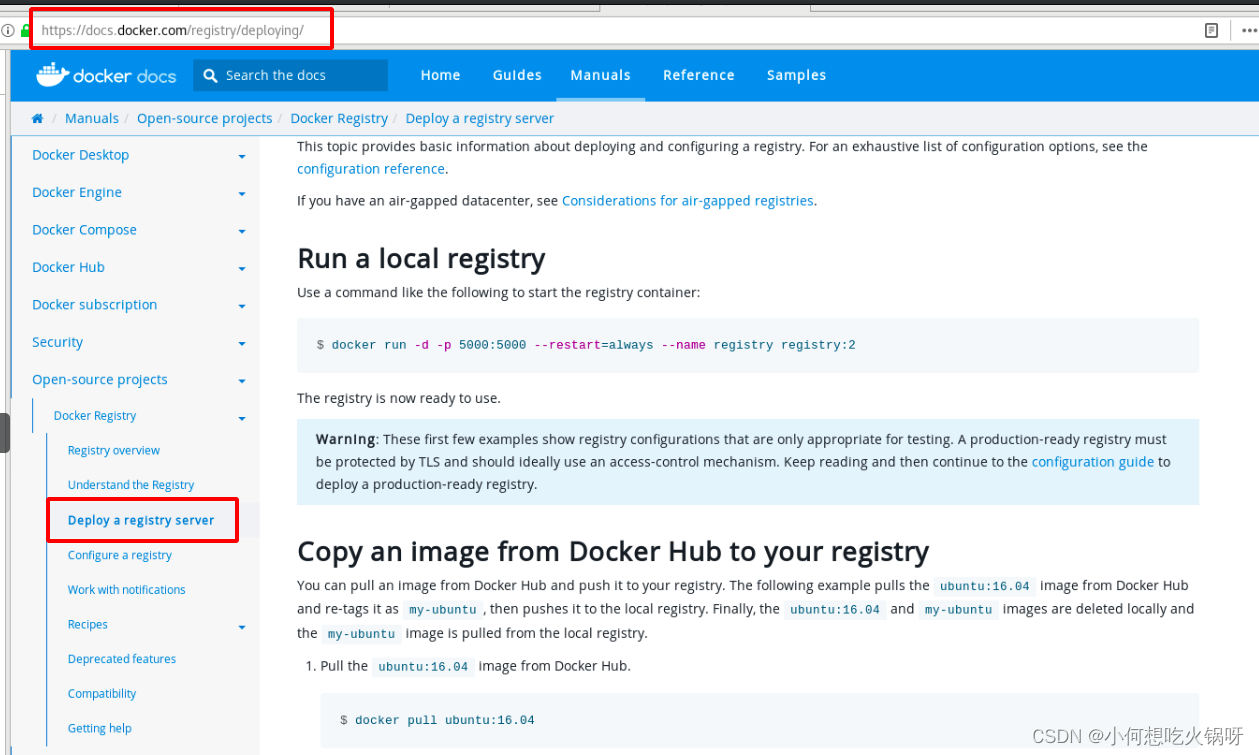The width and height of the screenshot is (1259, 755).
Task: Open Recipes in the sidebar
Action: tap(88, 625)
